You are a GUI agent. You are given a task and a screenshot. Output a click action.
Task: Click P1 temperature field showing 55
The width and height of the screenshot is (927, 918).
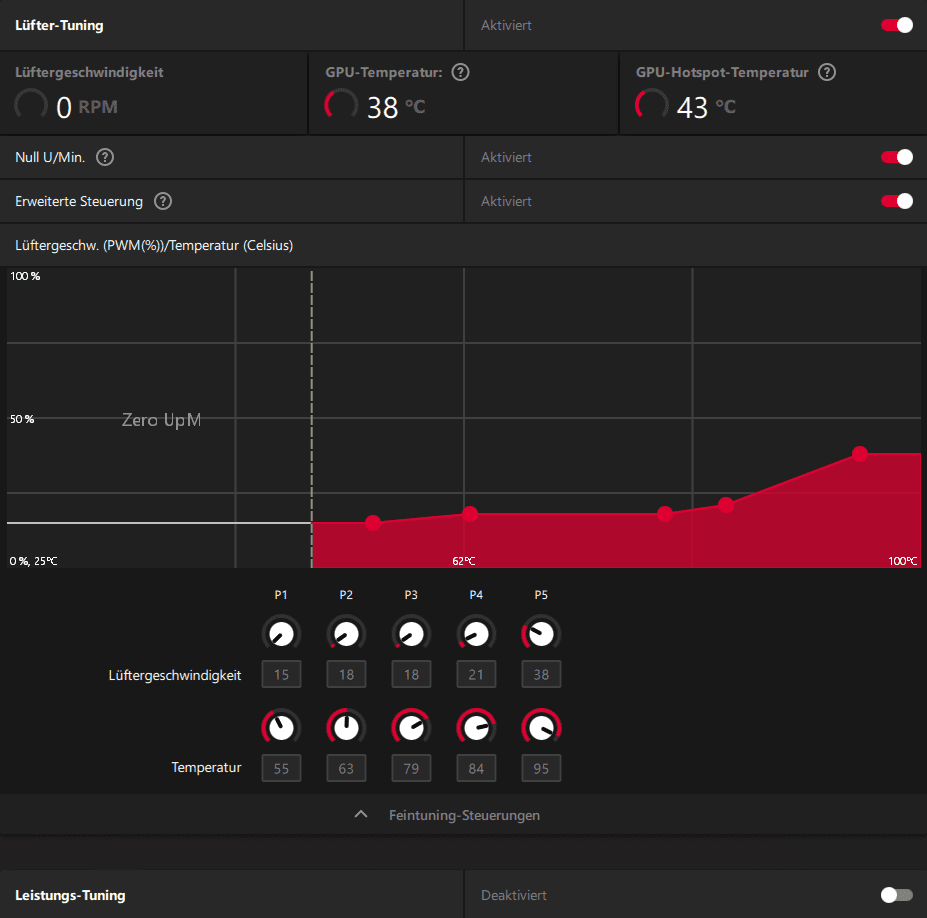(281, 768)
